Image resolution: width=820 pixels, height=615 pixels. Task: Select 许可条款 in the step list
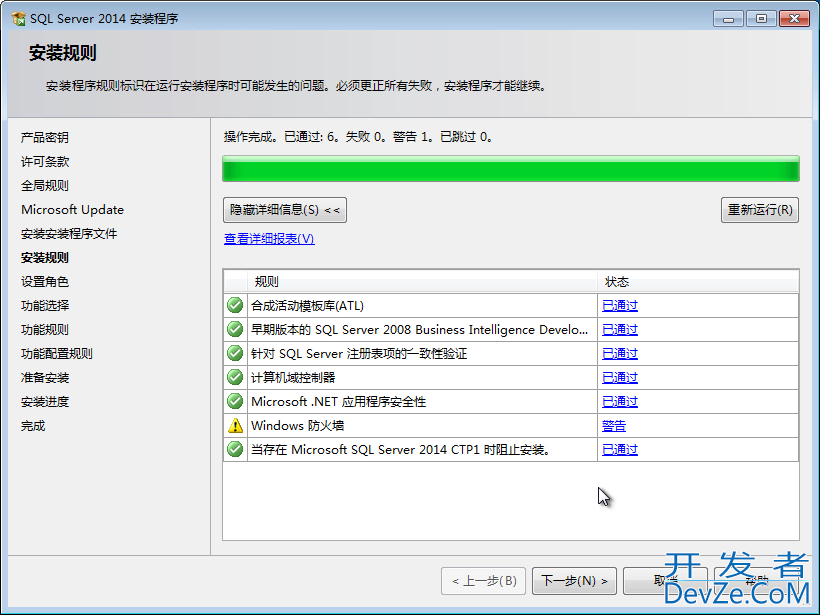tap(44, 162)
